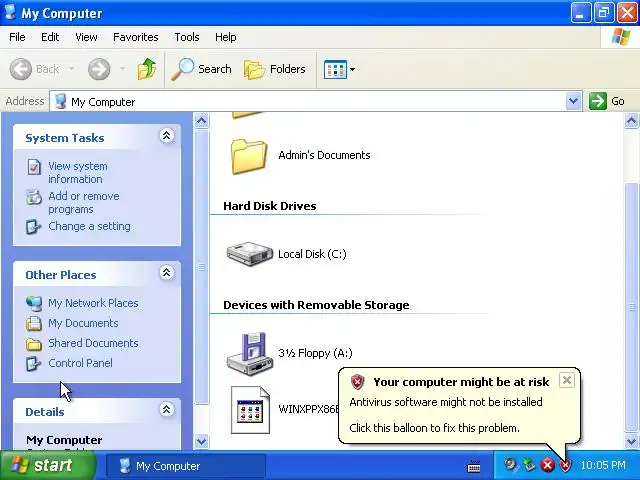Click the Change a setting icon

[33, 227]
